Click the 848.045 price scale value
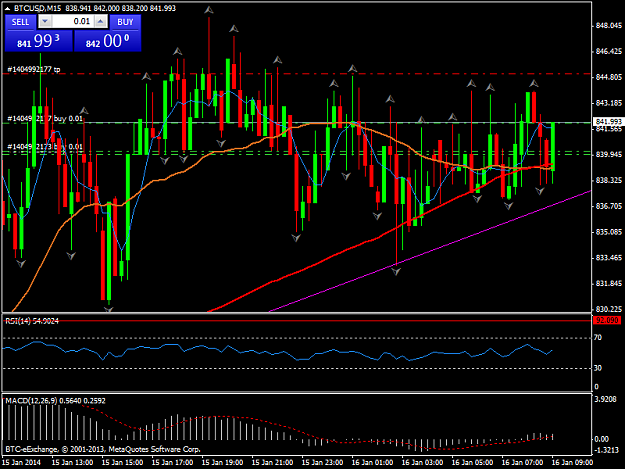 609,26
